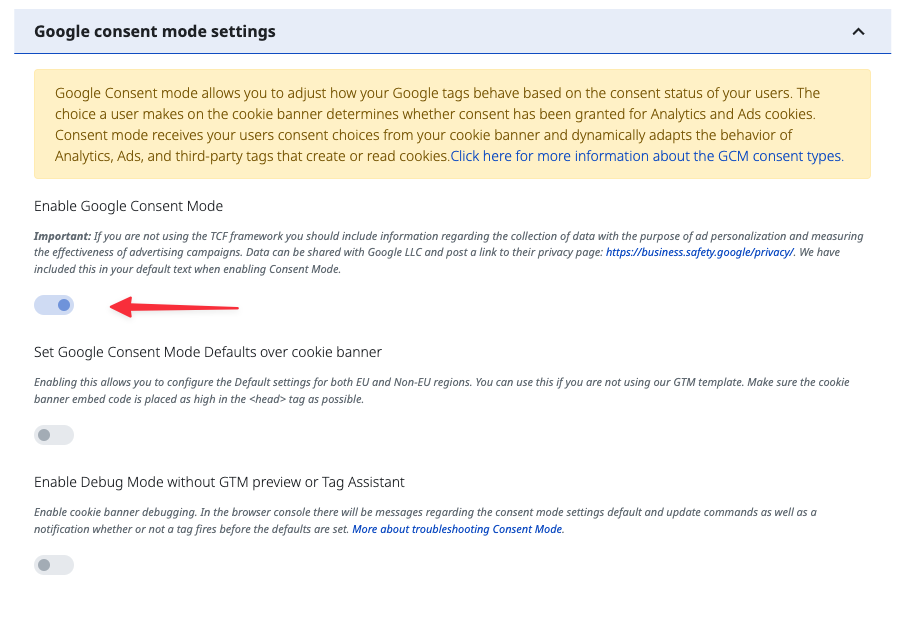
Task: Open 'More about troubleshooting Consent Mode' link
Action: point(457,529)
